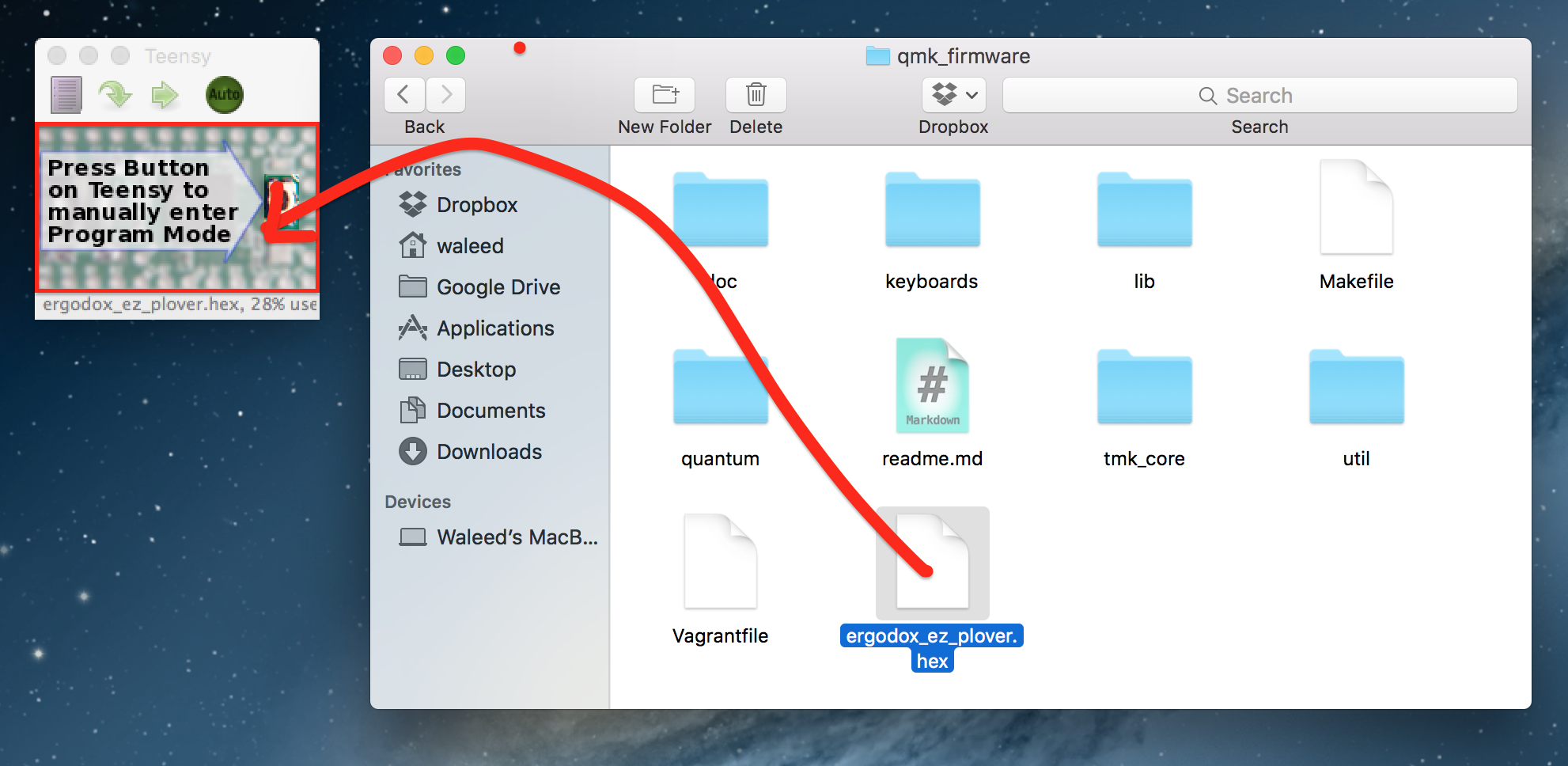This screenshot has height=766, width=1568.
Task: Click the Vagrantfile name label
Action: [721, 636]
